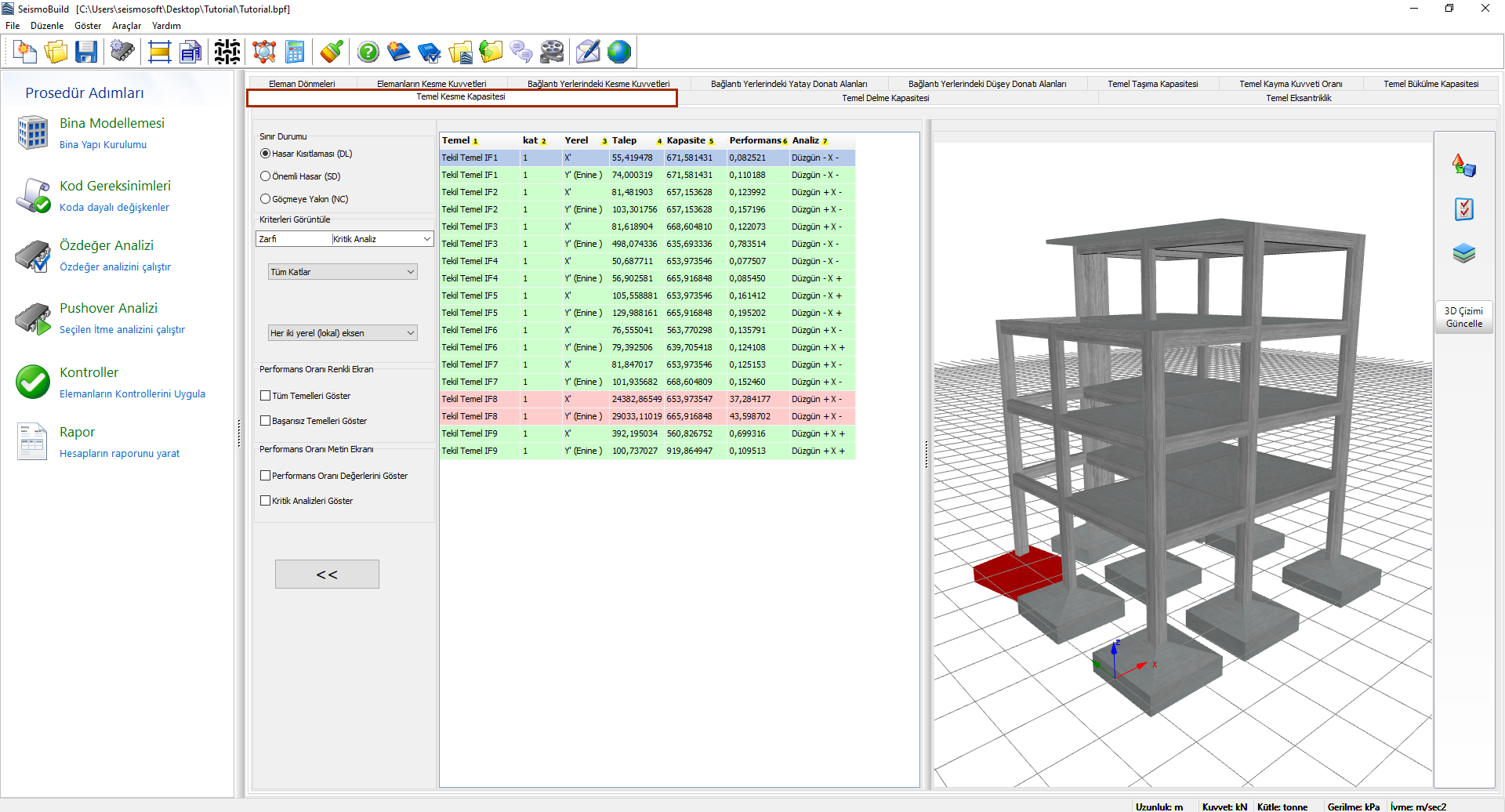Viewport: 1505px width, 812px height.
Task: Click the stacked layers icon beside 3D view
Action: pos(1463,253)
